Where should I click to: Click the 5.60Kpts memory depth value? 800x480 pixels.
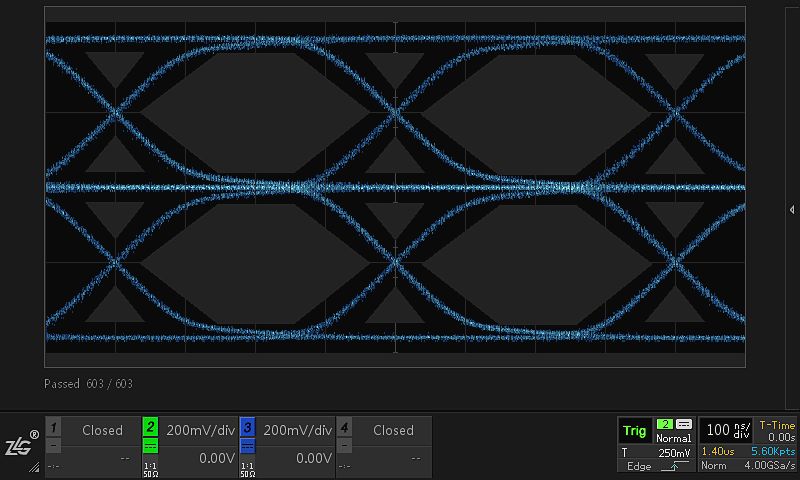tap(773, 451)
